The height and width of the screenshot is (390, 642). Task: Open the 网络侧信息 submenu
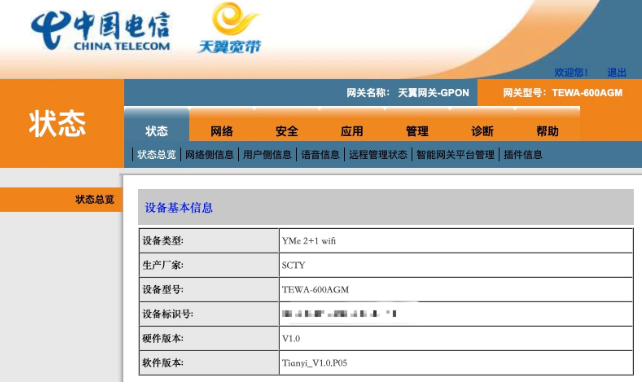pos(209,155)
